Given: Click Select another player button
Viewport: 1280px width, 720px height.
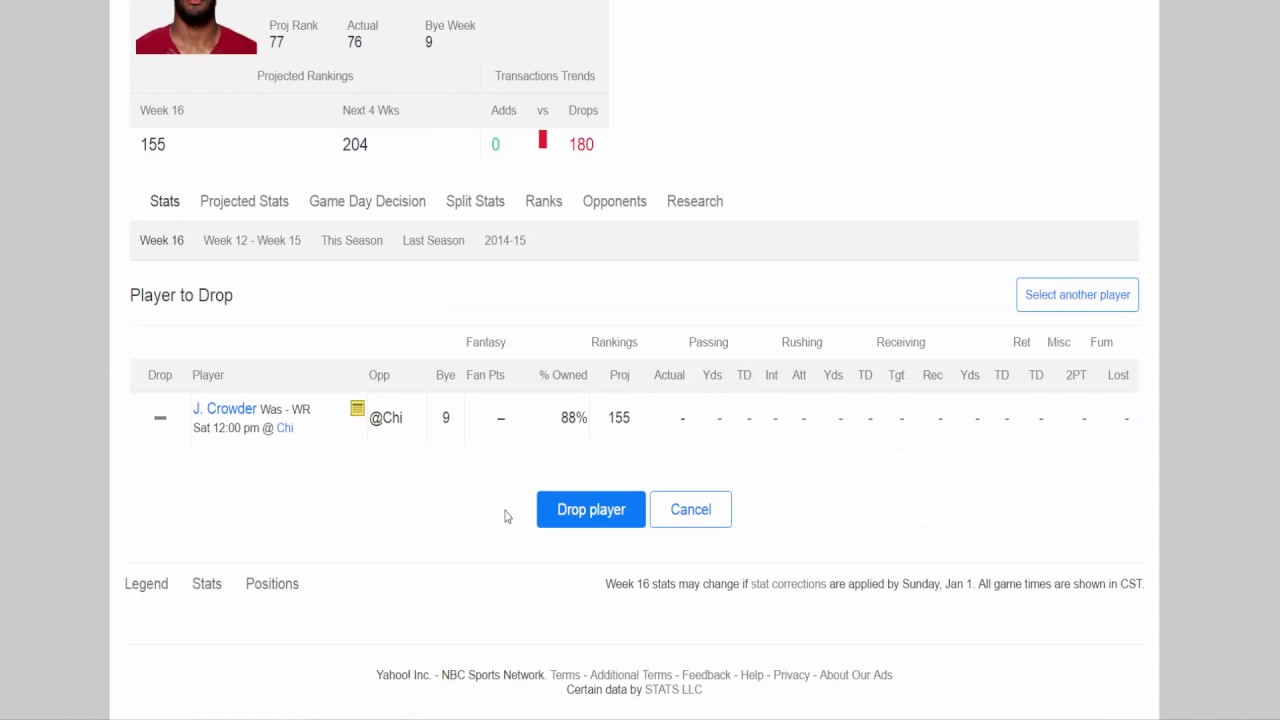Looking at the screenshot, I should click(1077, 295).
